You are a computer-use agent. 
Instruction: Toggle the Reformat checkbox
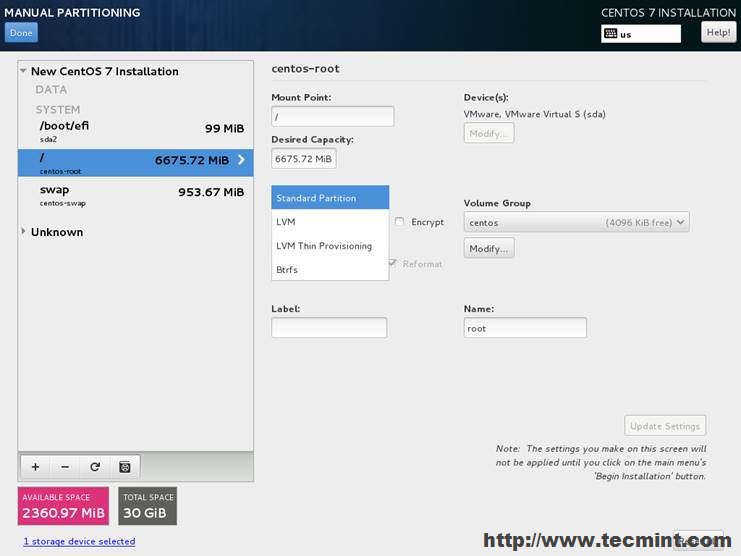click(392, 263)
